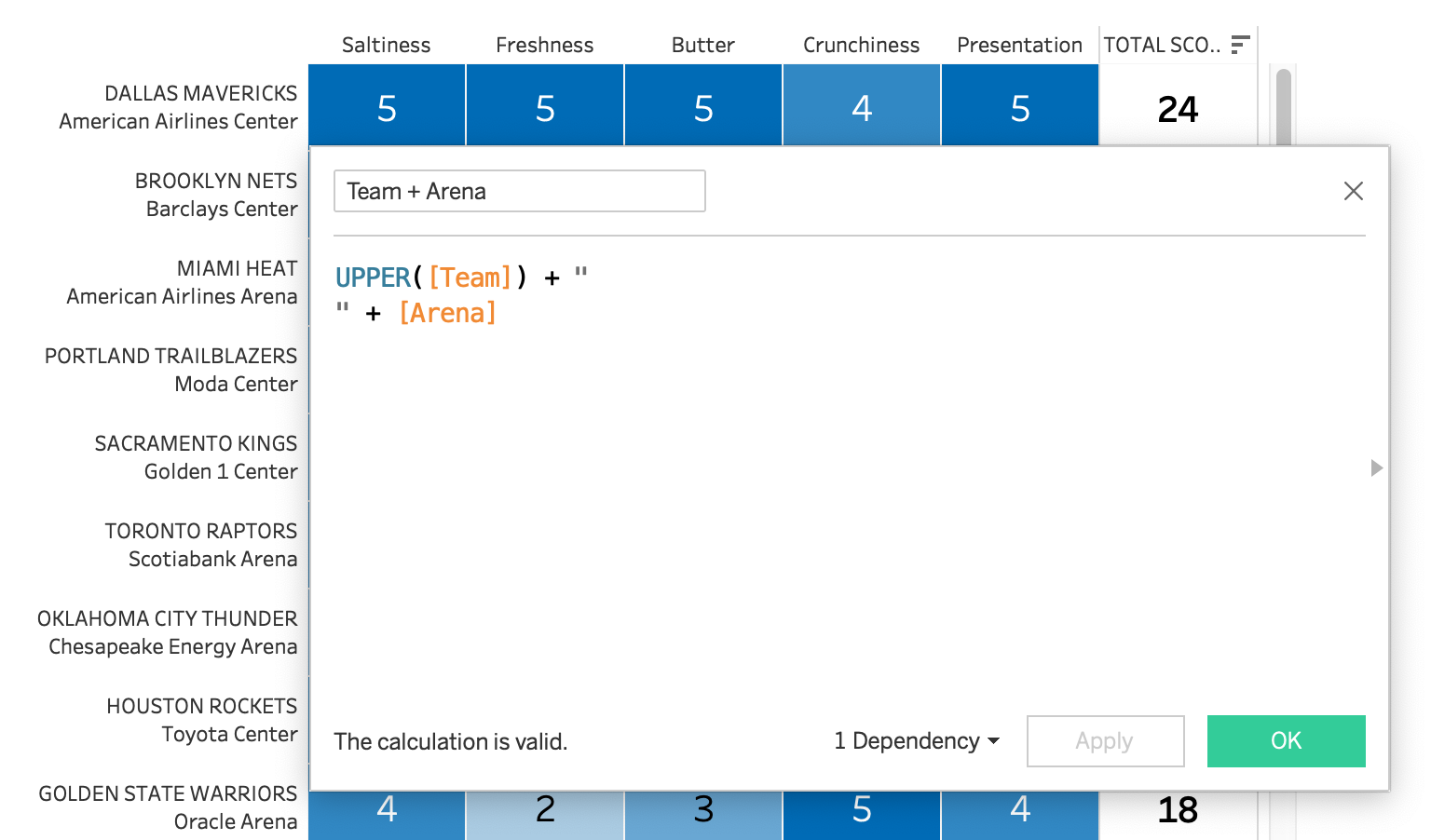Confirm the calculation with OK
This screenshot has height=840, width=1431.
[x=1286, y=741]
